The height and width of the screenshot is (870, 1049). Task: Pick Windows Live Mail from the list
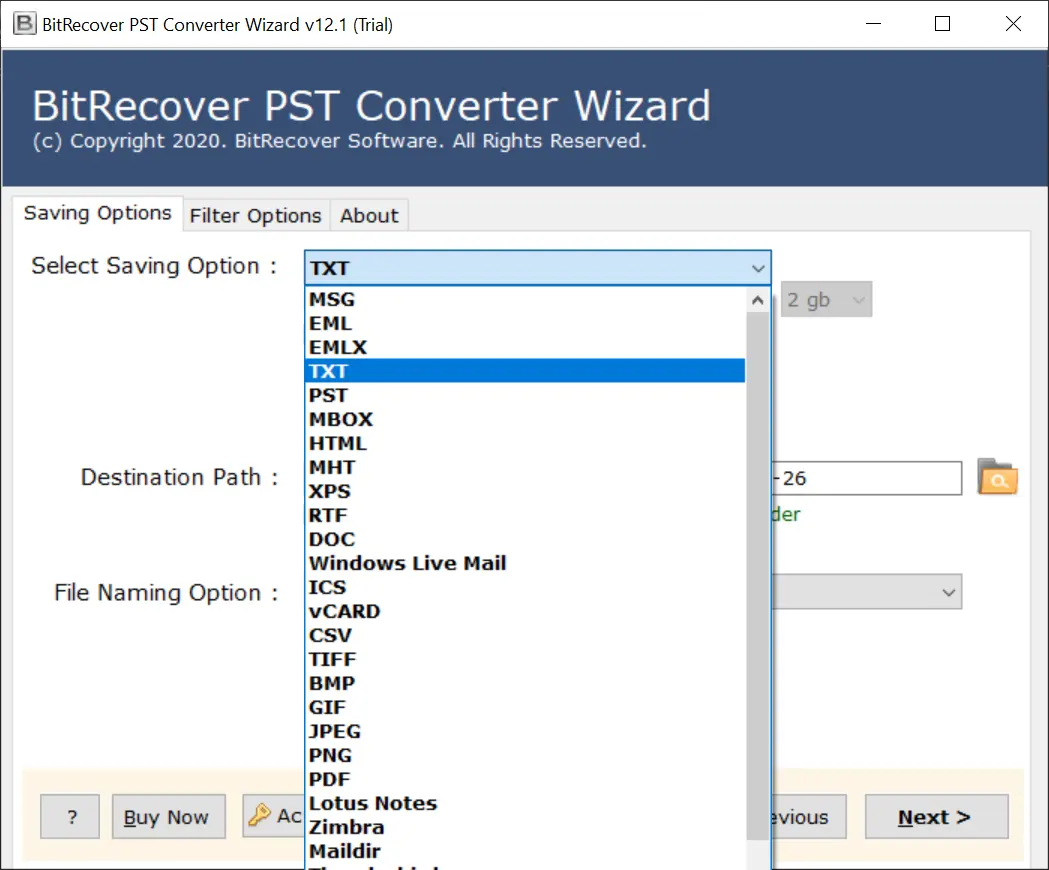tap(407, 563)
